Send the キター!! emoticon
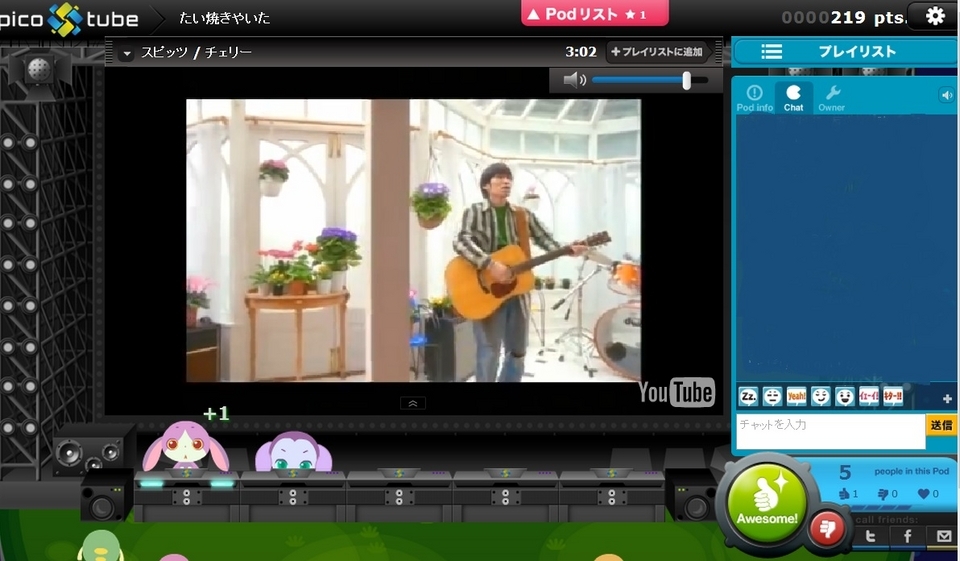Screen dimensions: 960x561 point(893,397)
